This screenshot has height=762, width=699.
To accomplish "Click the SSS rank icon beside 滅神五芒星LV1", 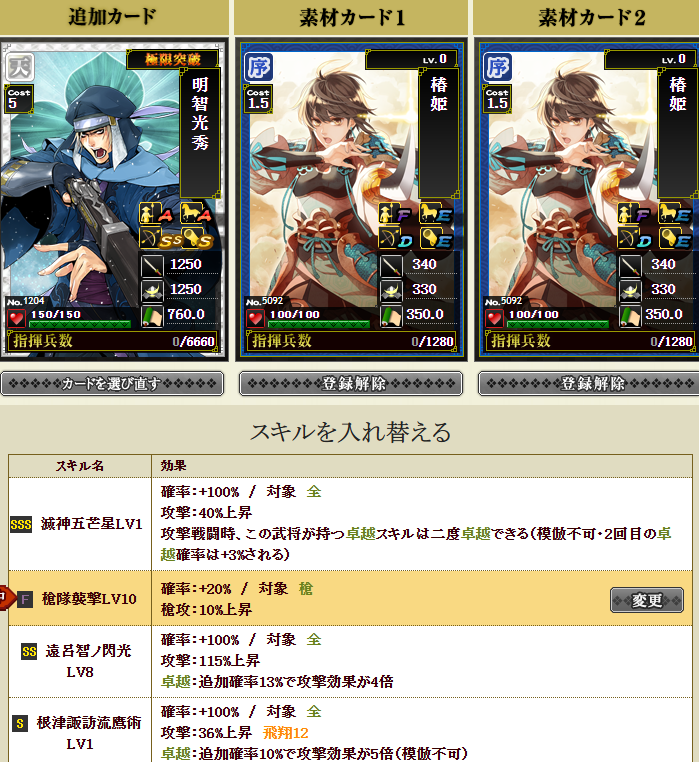I will (x=21, y=524).
